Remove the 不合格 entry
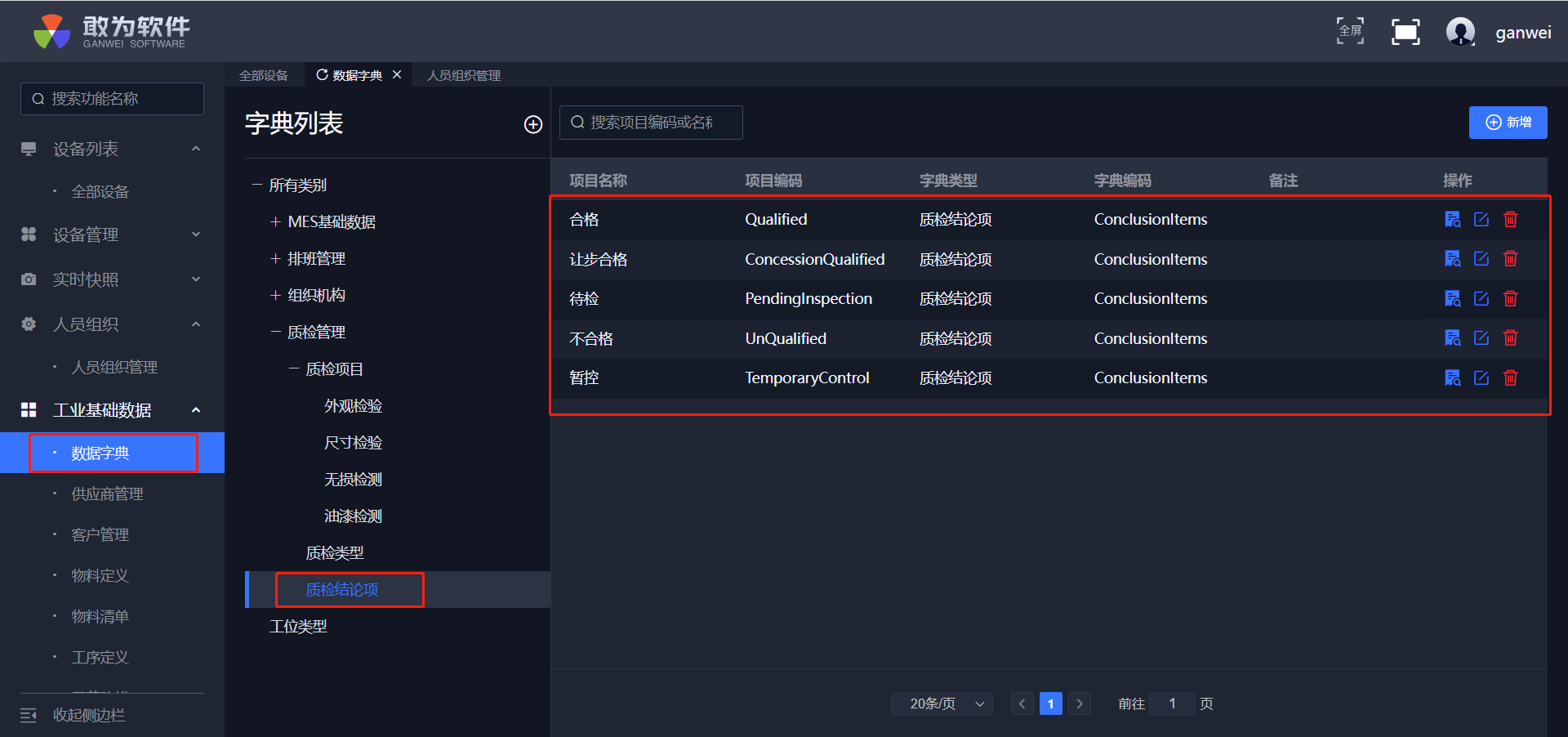The width and height of the screenshot is (1568, 737). 1511,337
